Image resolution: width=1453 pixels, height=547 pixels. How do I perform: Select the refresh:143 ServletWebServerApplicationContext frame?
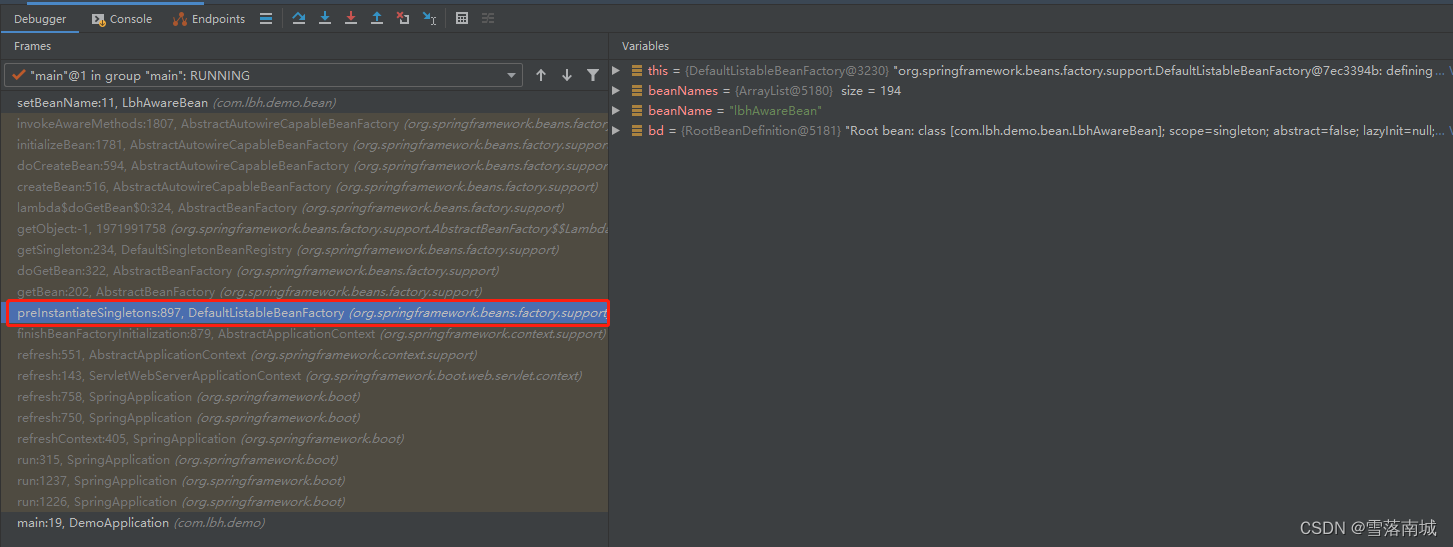point(304,376)
